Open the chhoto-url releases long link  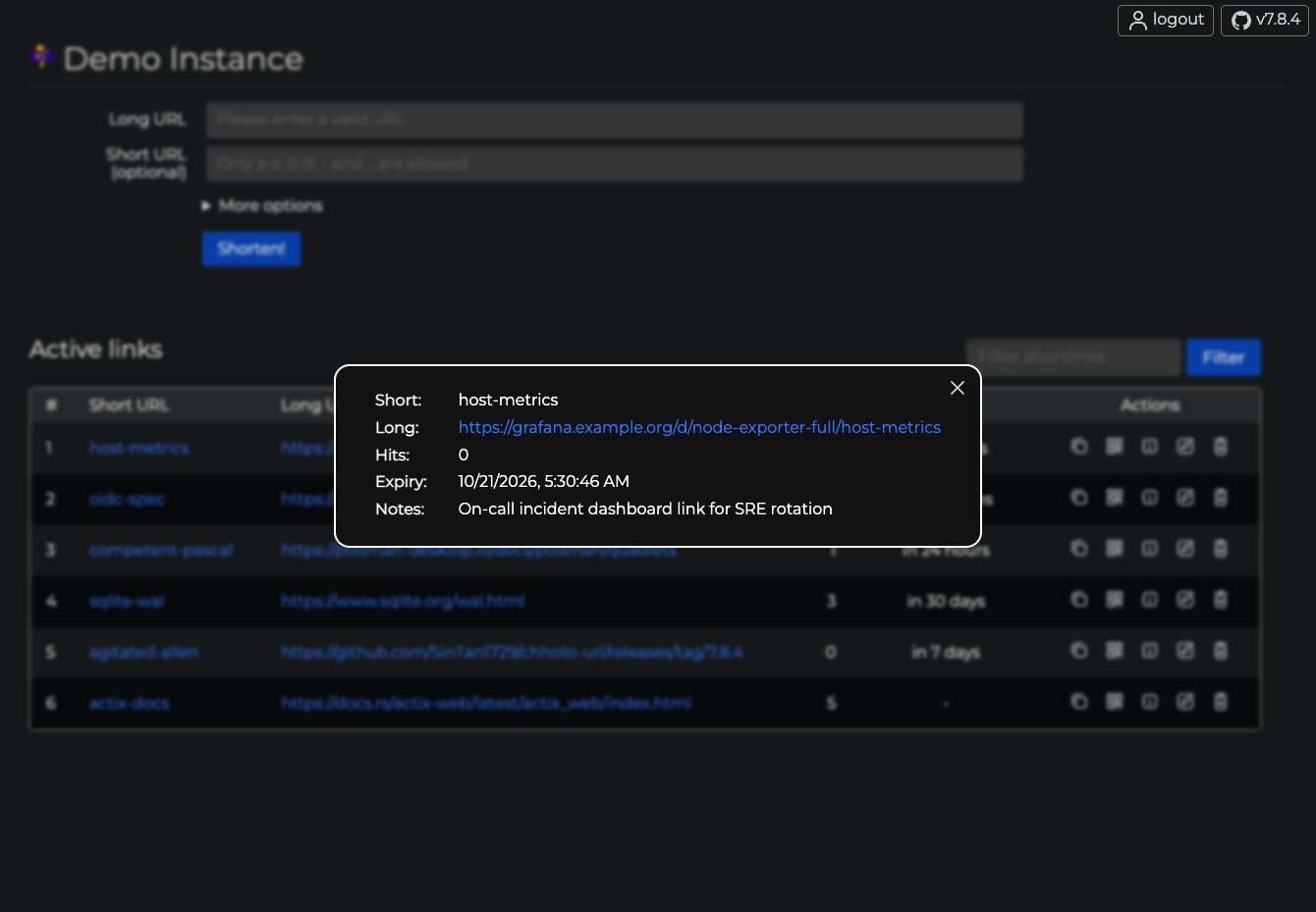point(512,652)
